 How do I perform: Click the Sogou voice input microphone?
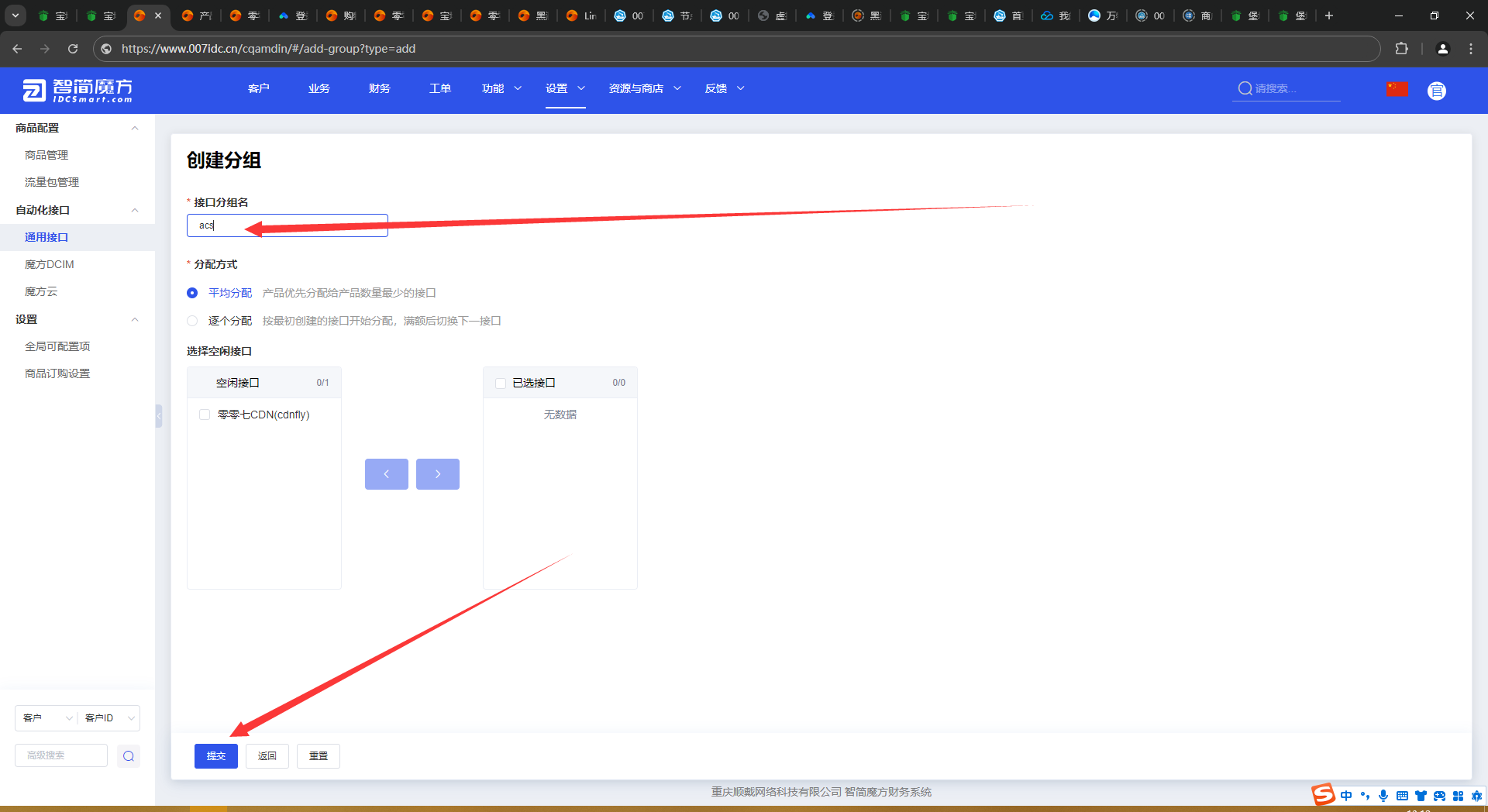tap(1383, 796)
